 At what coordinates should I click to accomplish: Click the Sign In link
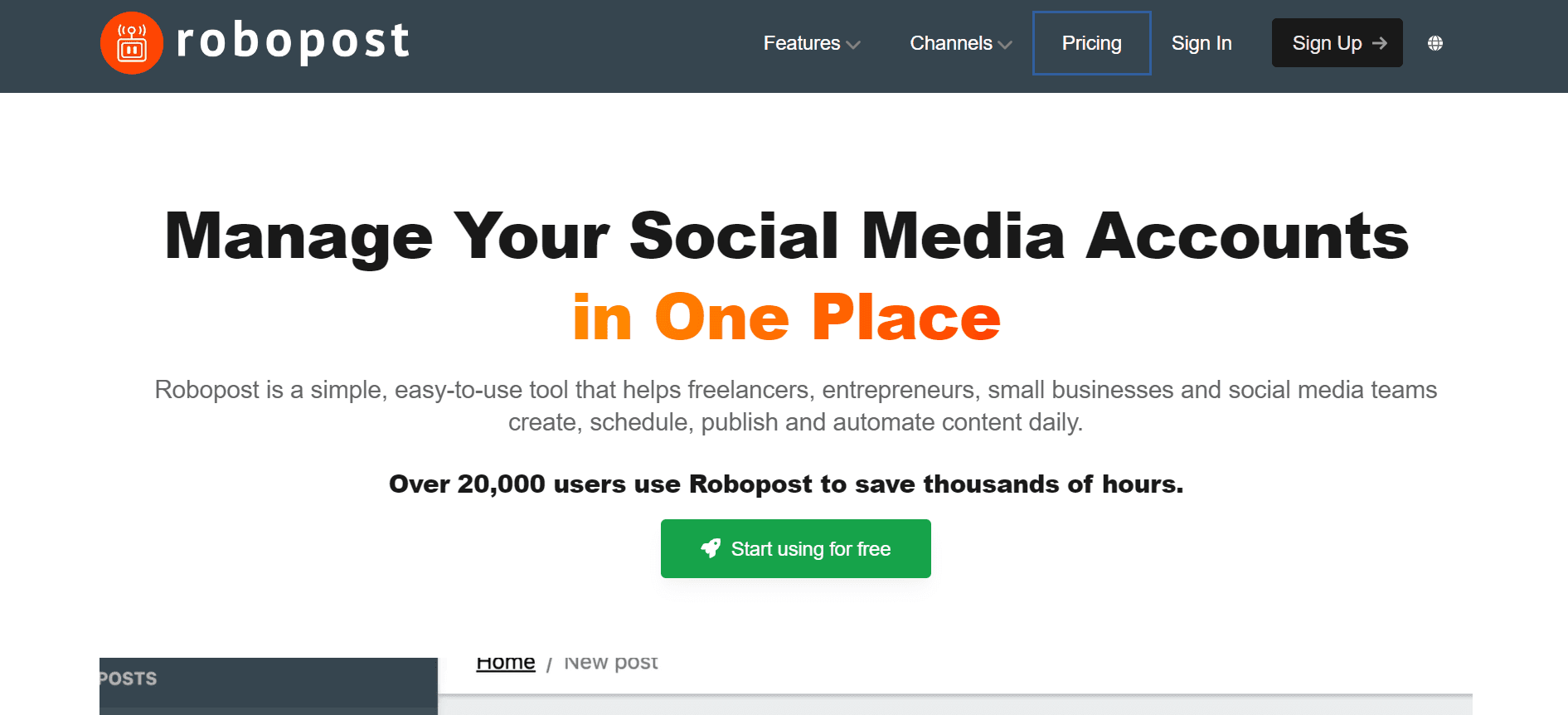(1201, 43)
